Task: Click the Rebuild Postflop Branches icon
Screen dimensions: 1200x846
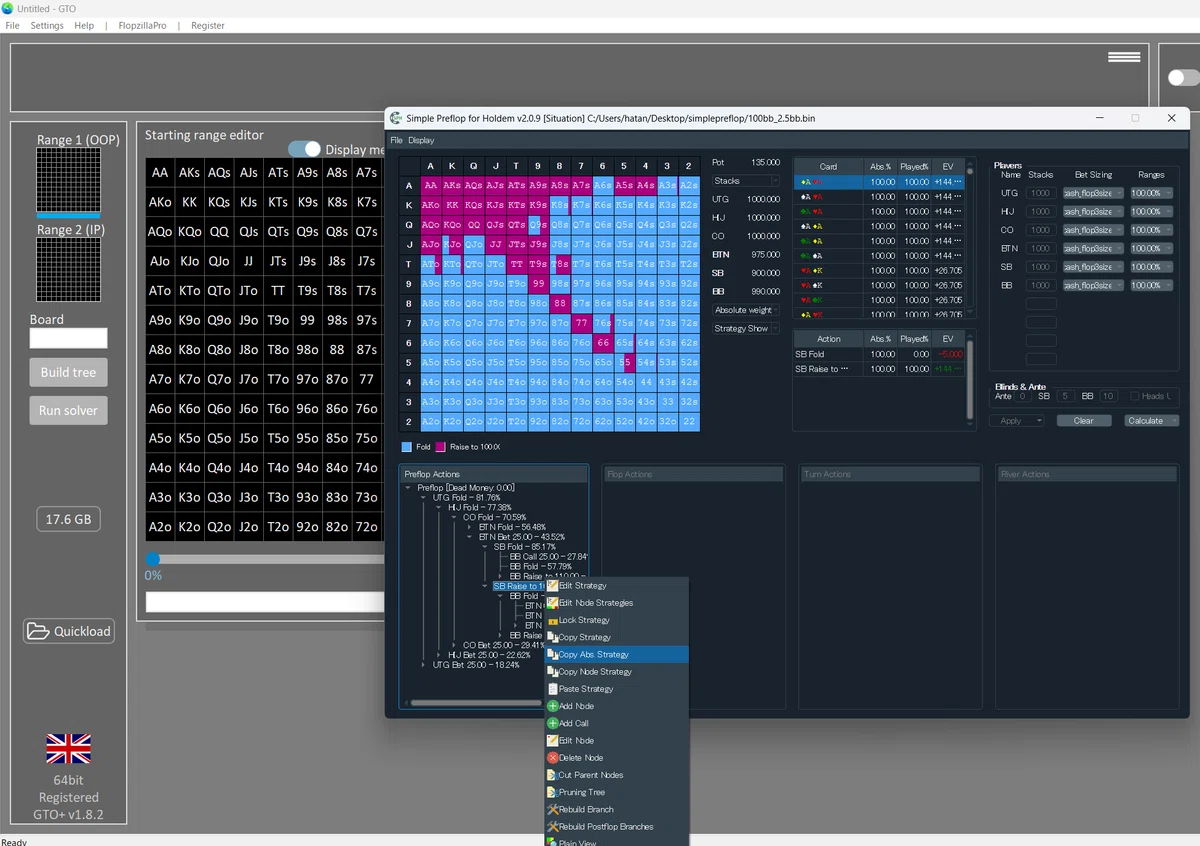Action: click(552, 826)
